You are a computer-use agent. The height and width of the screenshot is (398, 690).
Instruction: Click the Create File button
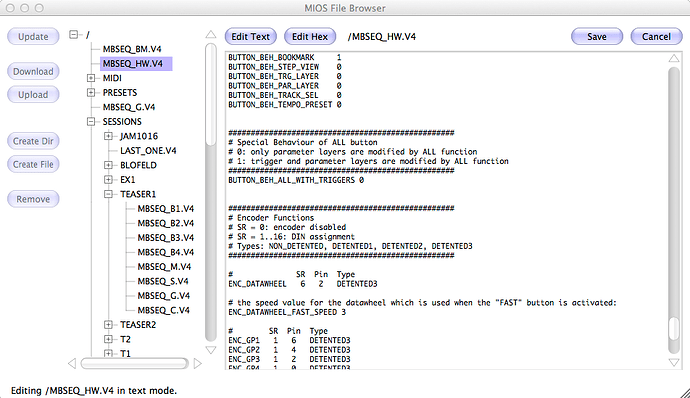coord(33,164)
